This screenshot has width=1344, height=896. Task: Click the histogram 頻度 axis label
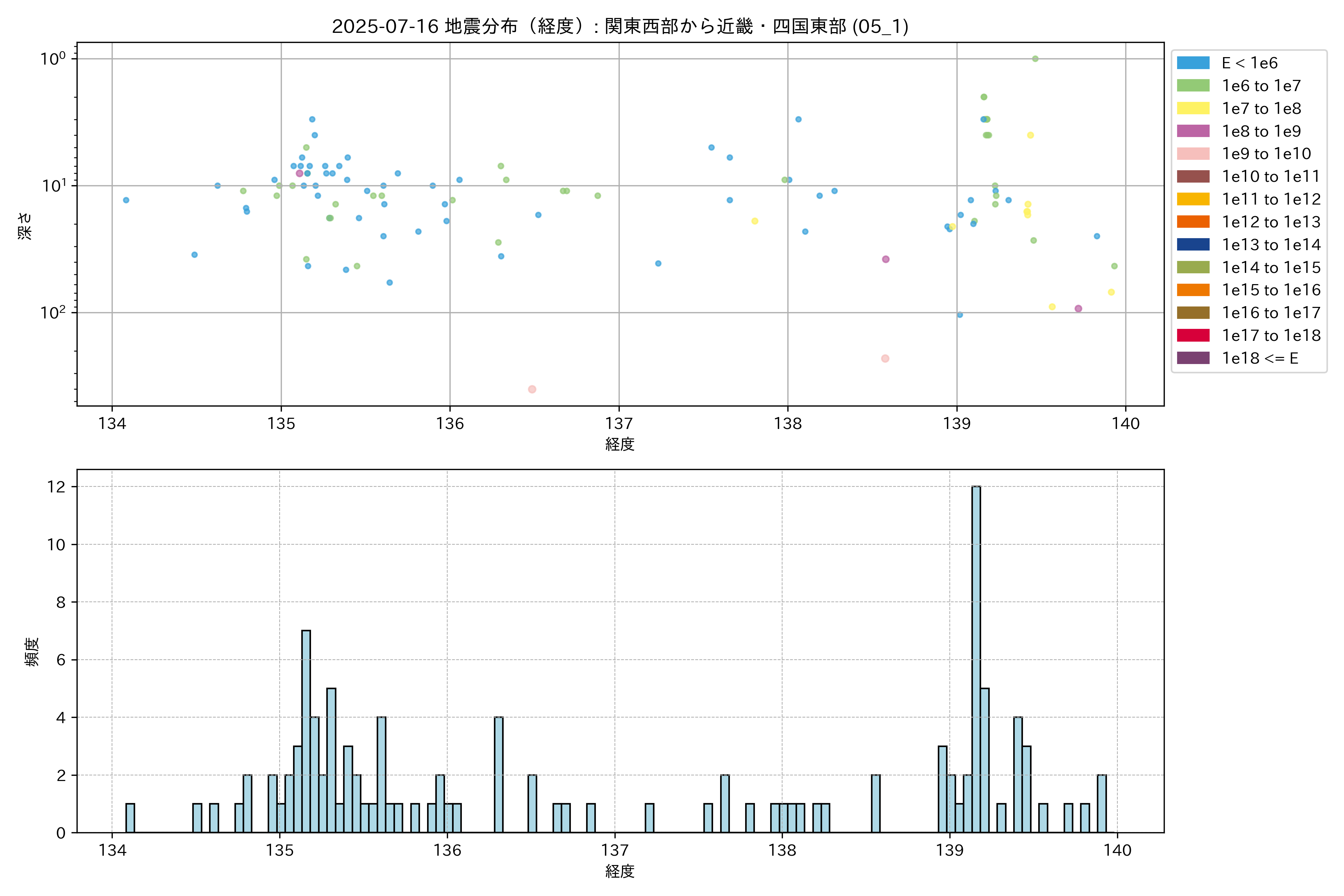pyautogui.click(x=32, y=651)
